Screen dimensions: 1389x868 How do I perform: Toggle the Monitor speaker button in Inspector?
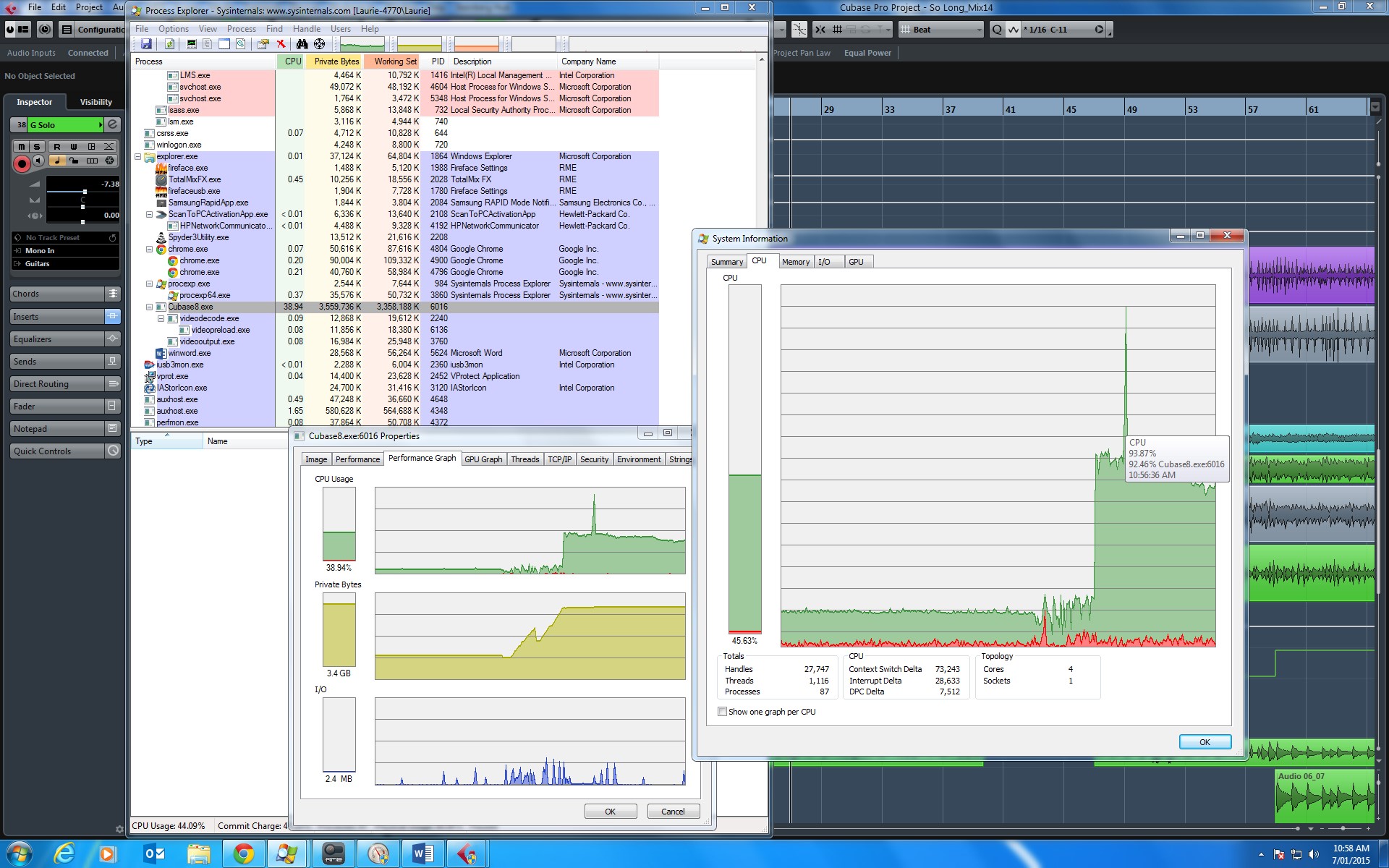38,161
